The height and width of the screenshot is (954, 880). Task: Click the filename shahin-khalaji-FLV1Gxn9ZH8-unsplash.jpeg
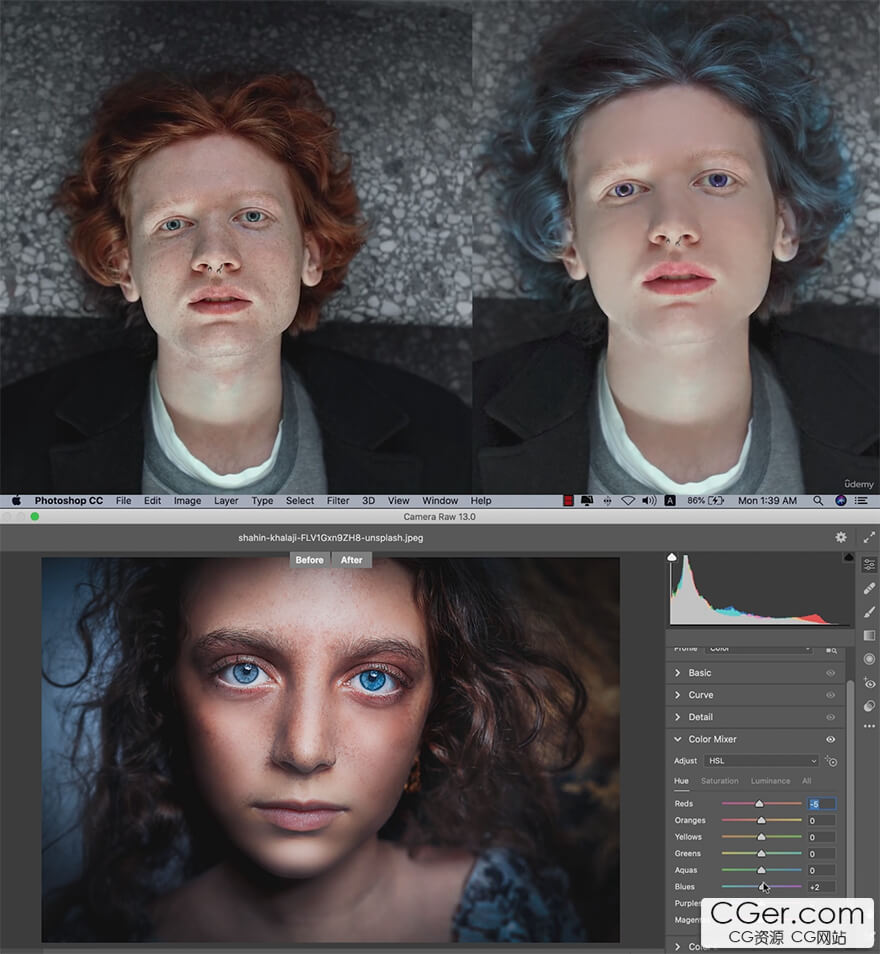(x=330, y=538)
